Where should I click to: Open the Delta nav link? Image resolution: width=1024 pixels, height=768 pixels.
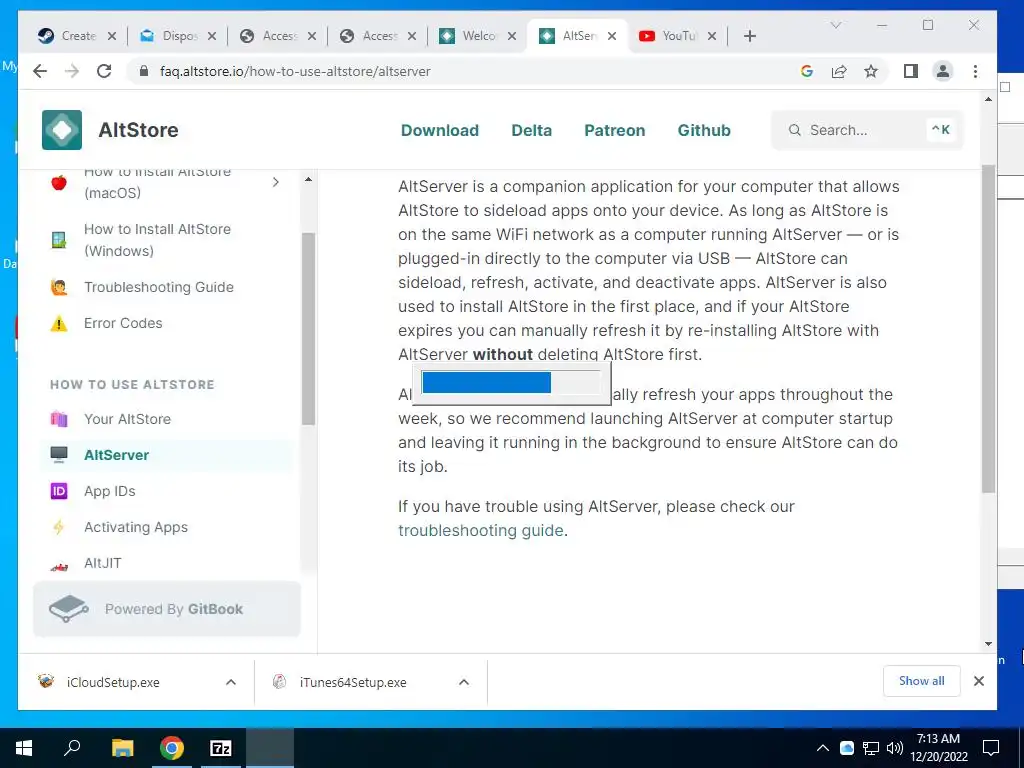pyautogui.click(x=532, y=130)
